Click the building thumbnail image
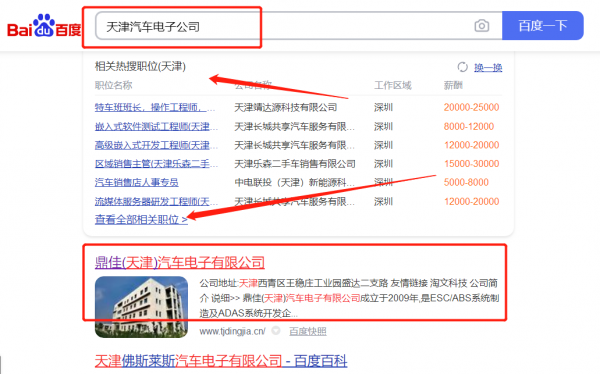Screen dimensions: 600x374 click(x=141, y=307)
